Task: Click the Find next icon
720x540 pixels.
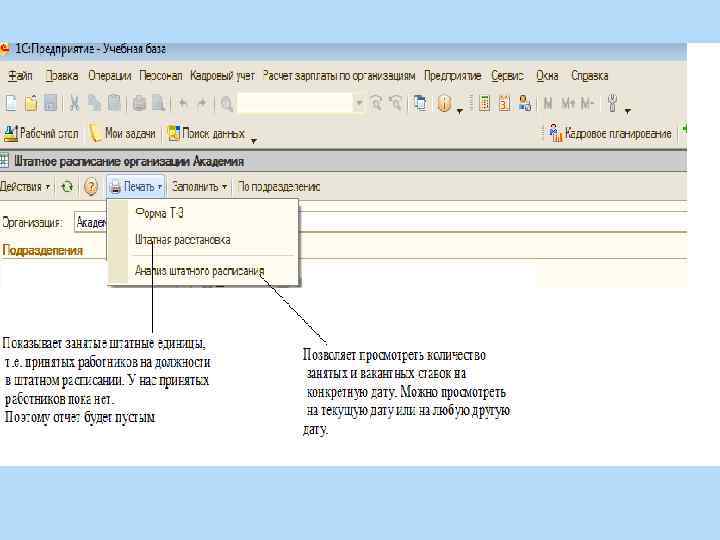Action: tap(376, 103)
